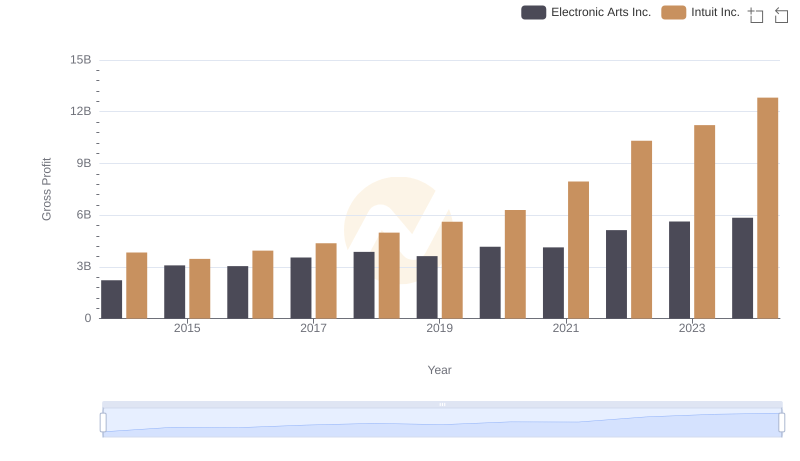Click the Electronic Arts dark legend swatch

[x=534, y=12]
